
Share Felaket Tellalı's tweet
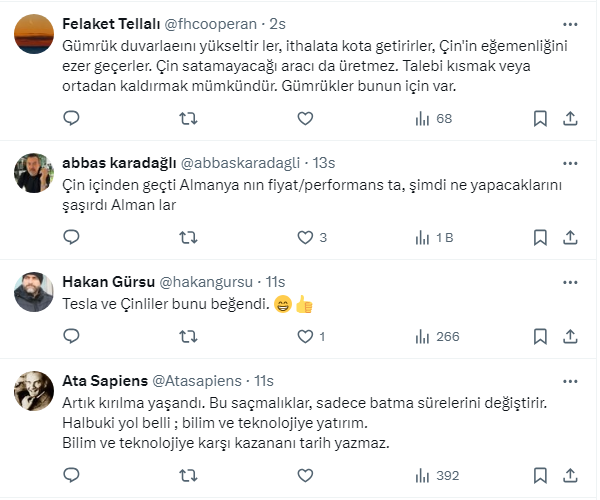[x=570, y=119]
